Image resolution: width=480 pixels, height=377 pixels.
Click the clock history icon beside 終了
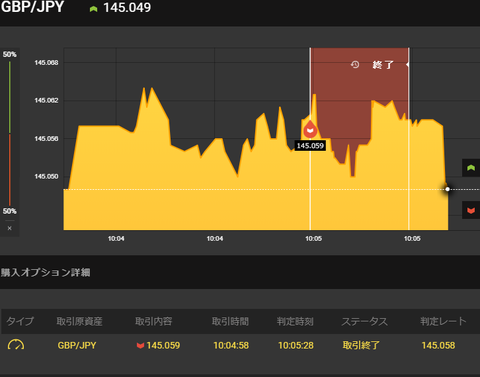point(355,64)
